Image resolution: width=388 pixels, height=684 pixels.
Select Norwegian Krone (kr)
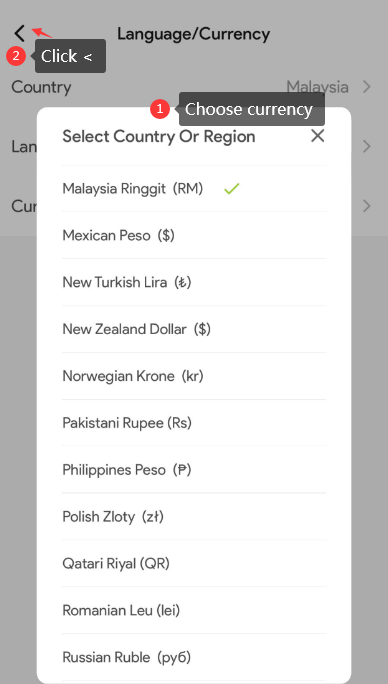tap(194, 376)
